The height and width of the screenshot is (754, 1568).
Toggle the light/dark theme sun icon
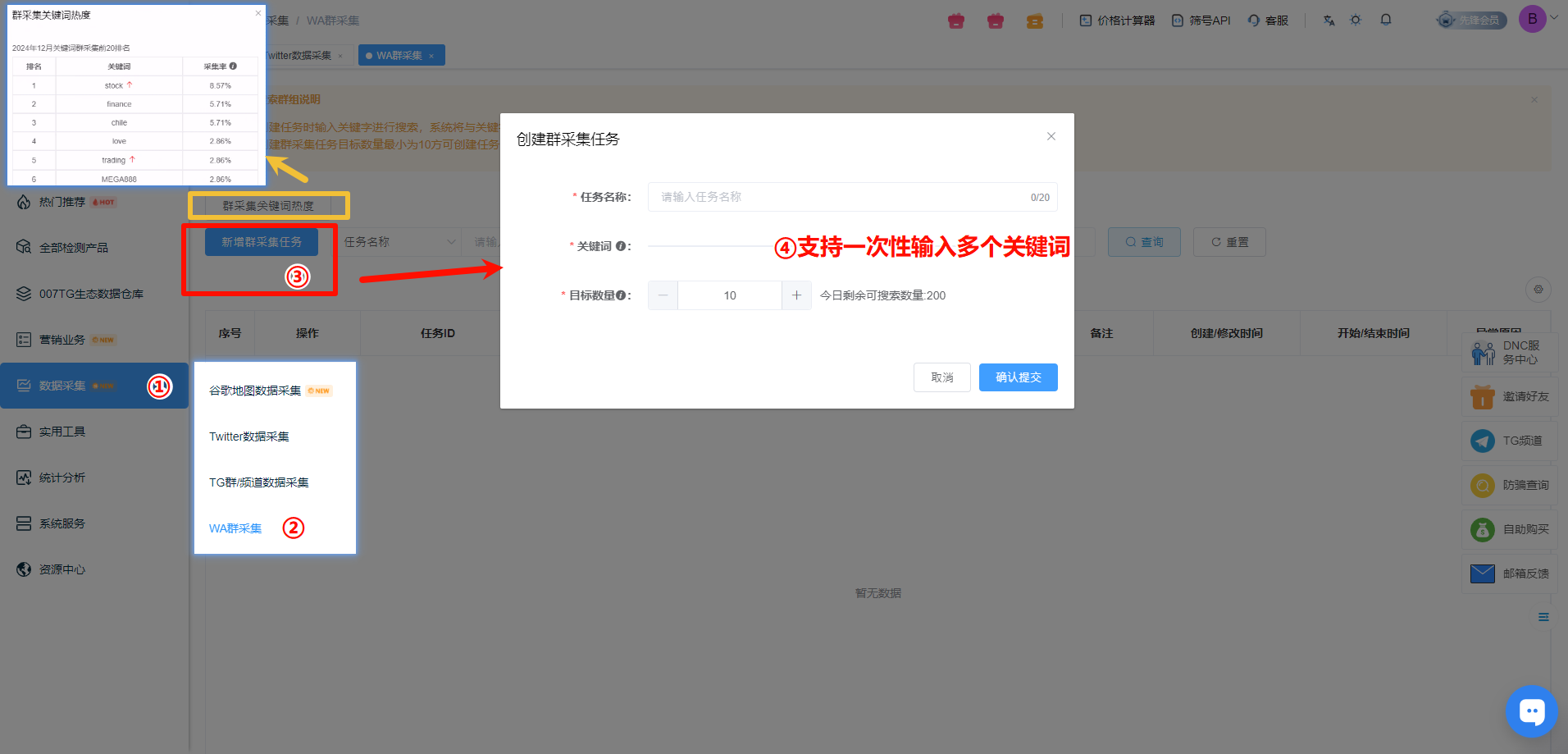(1356, 21)
